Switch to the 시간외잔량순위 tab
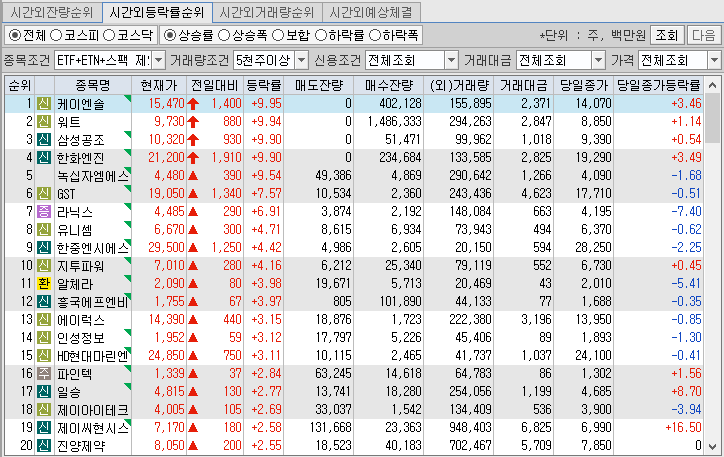 point(52,12)
